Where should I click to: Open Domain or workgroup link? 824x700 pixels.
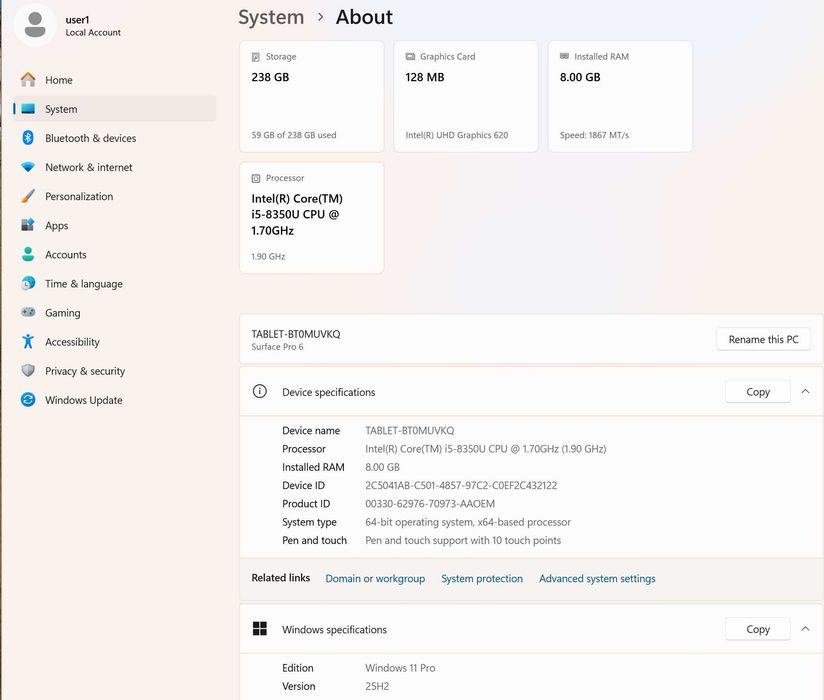375,579
